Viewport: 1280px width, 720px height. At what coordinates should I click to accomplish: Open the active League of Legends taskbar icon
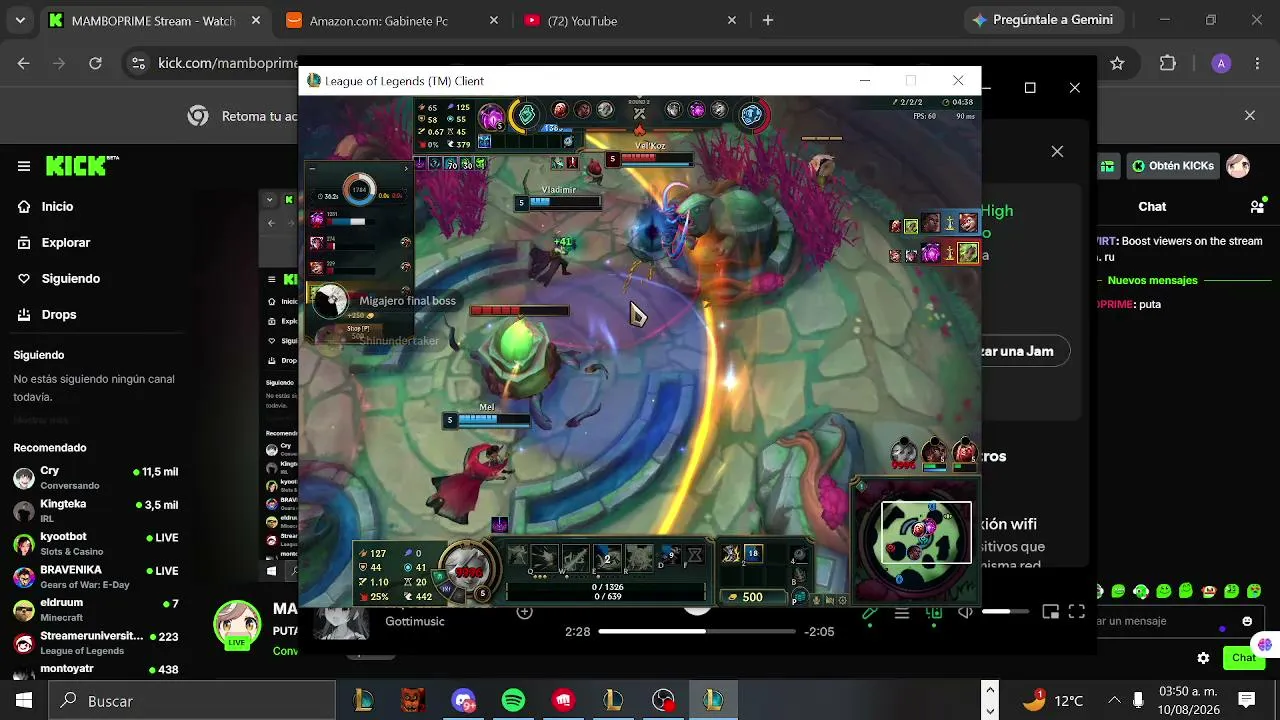[713, 700]
